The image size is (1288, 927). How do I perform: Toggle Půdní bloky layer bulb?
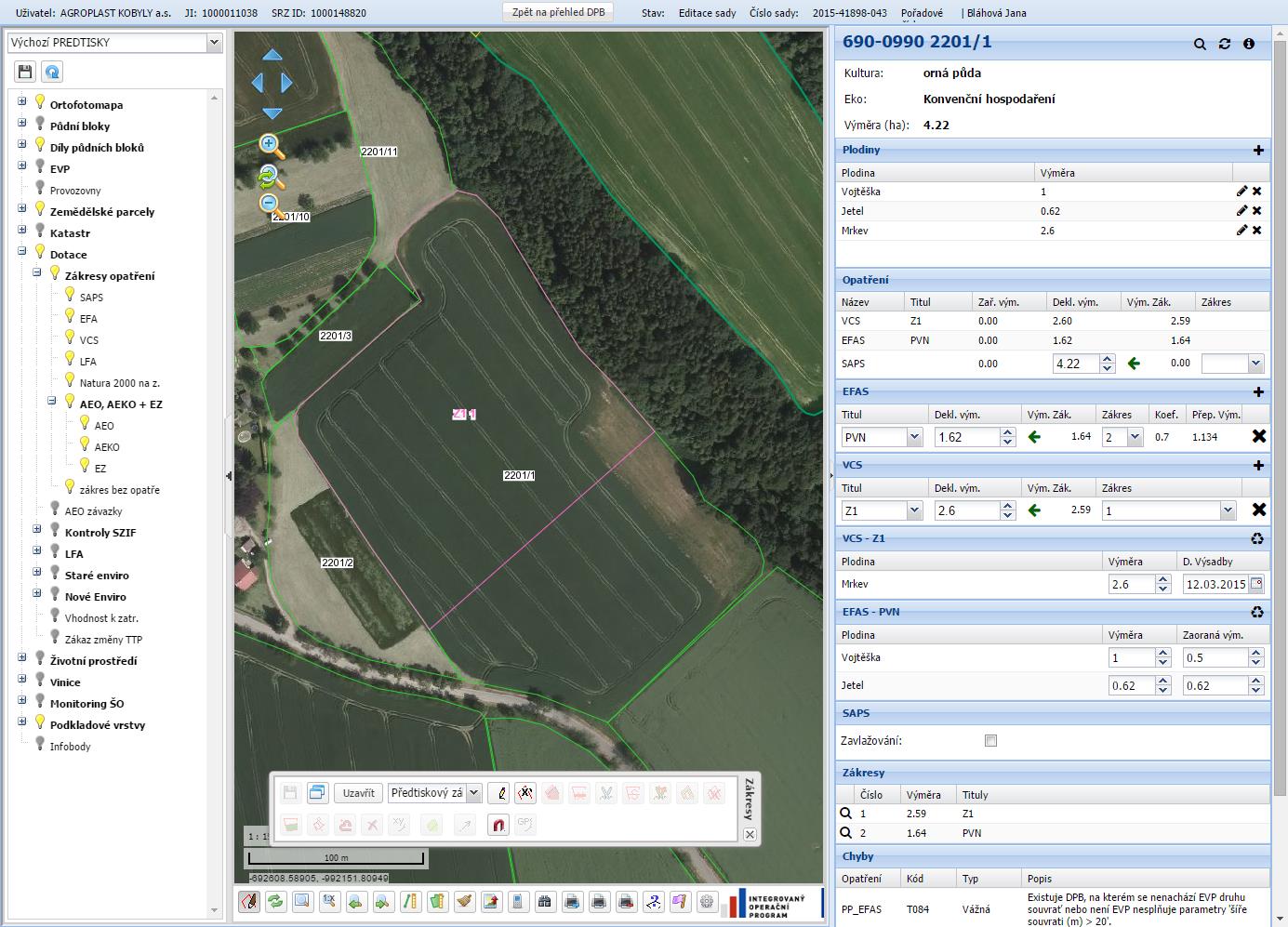point(40,124)
